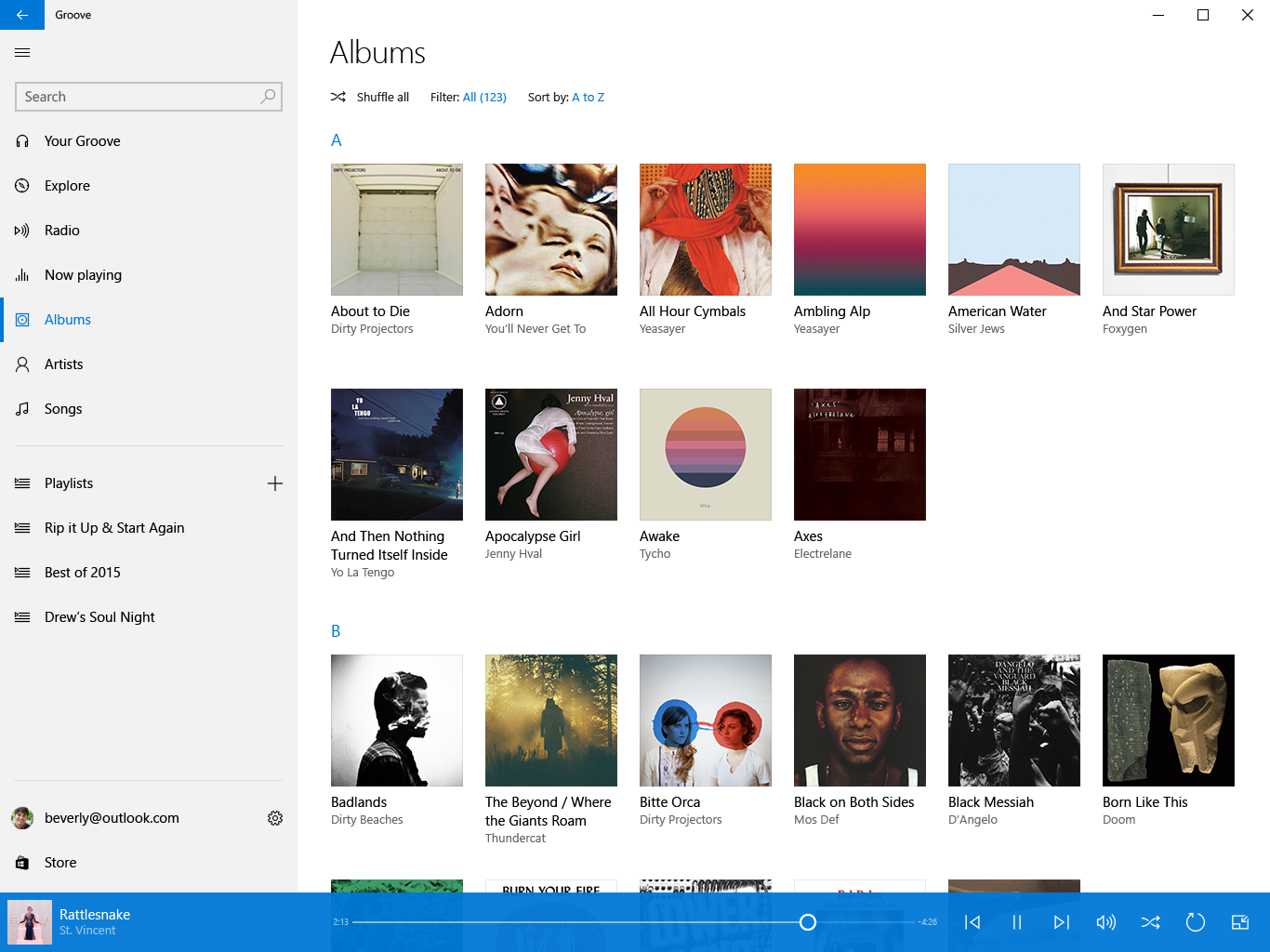Open Your Groove headphones icon
The height and width of the screenshot is (952, 1270).
[x=22, y=141]
